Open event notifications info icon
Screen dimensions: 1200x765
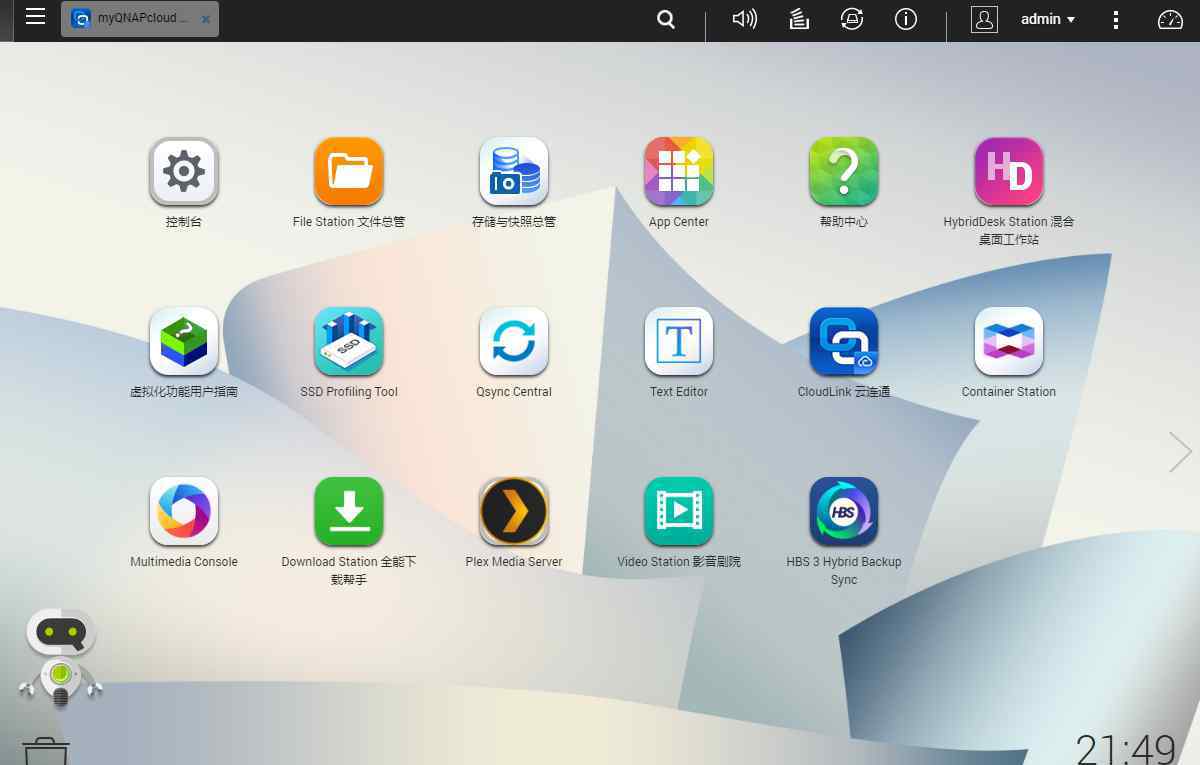[x=906, y=19]
